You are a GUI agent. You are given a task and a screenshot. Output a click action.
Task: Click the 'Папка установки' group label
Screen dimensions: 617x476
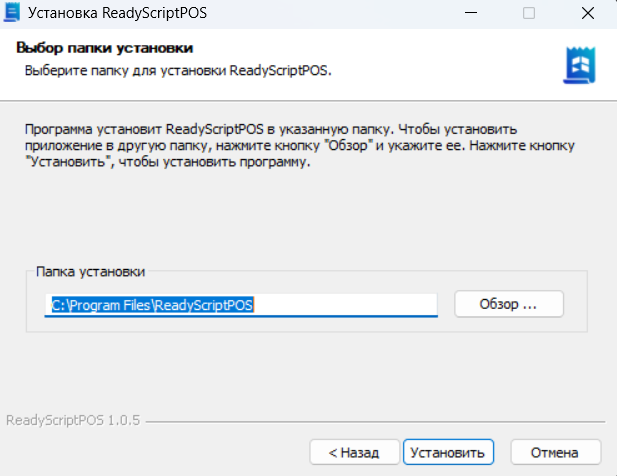click(91, 271)
